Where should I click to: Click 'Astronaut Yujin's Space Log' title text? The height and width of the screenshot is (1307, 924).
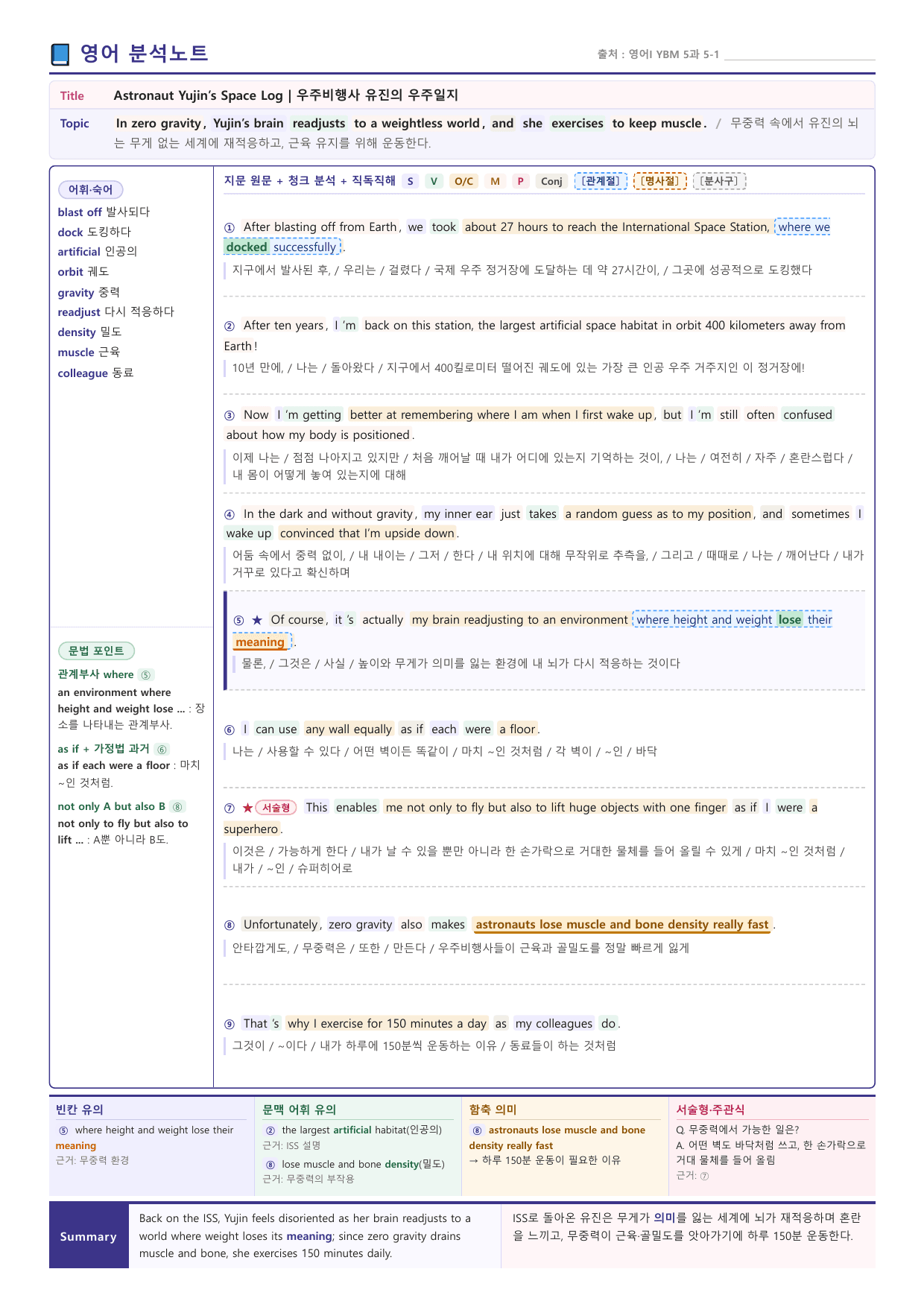[198, 95]
